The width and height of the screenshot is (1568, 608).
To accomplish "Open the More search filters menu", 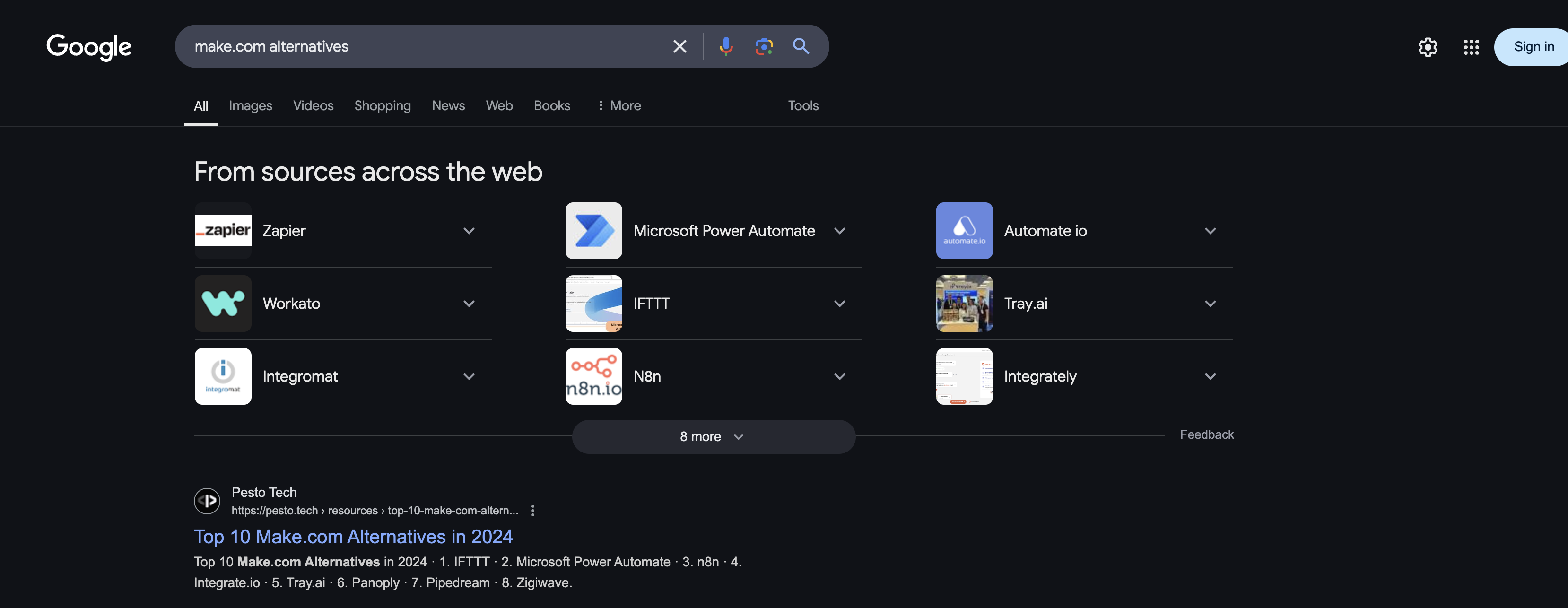I will pyautogui.click(x=618, y=105).
